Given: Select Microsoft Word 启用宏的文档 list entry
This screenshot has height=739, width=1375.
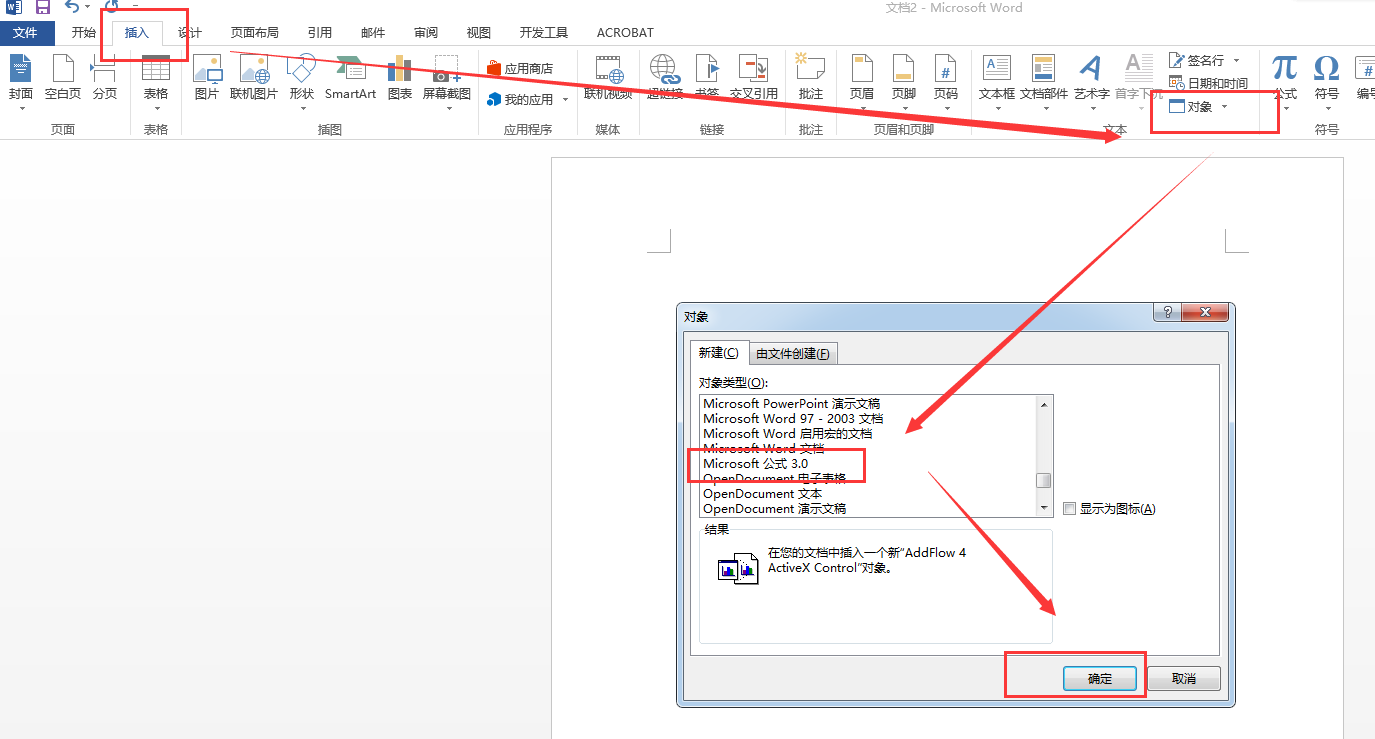Looking at the screenshot, I should coord(868,434).
